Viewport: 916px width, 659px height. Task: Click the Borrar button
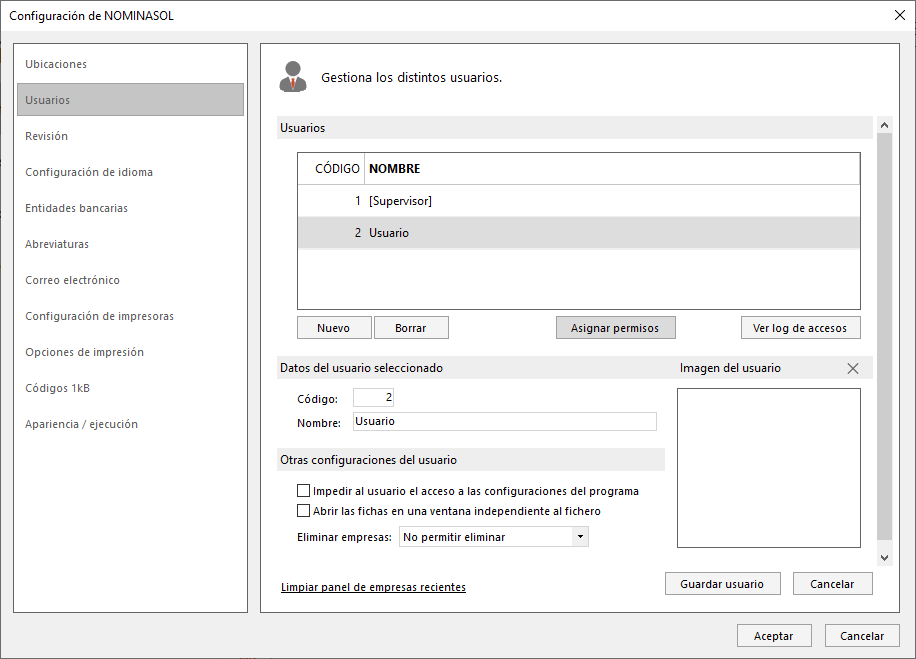411,328
